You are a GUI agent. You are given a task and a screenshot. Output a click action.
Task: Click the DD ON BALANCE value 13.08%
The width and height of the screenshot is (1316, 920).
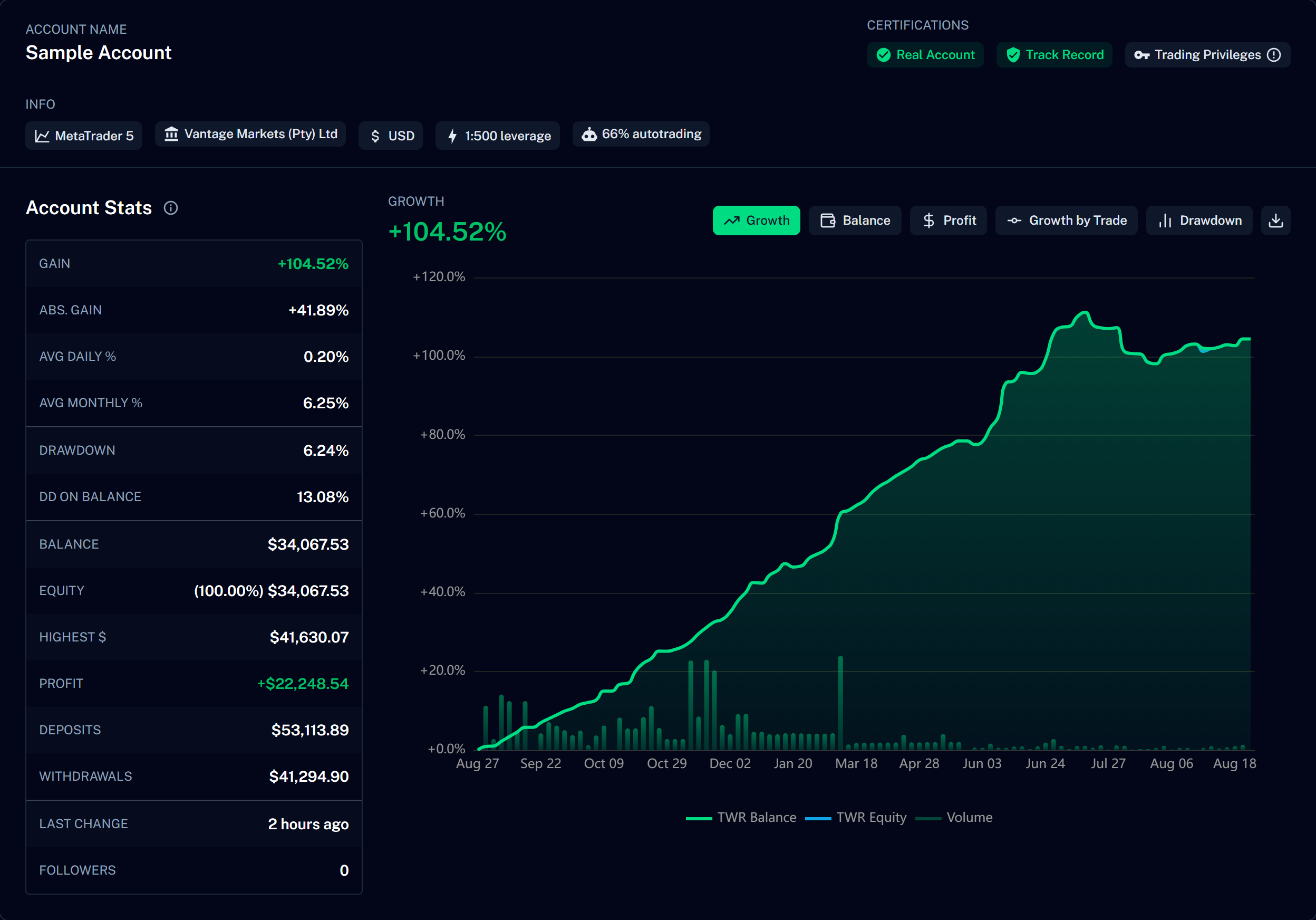pyautogui.click(x=323, y=497)
